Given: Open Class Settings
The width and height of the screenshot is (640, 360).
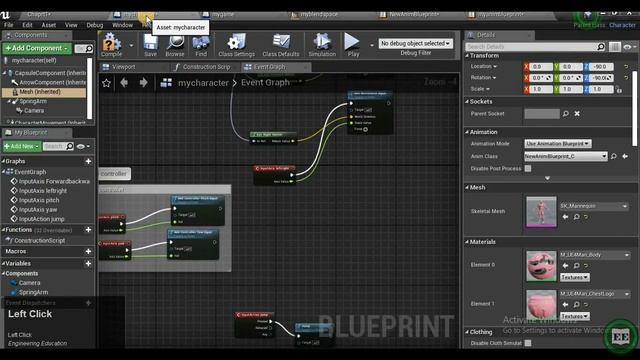Looking at the screenshot, I should pos(236,44).
